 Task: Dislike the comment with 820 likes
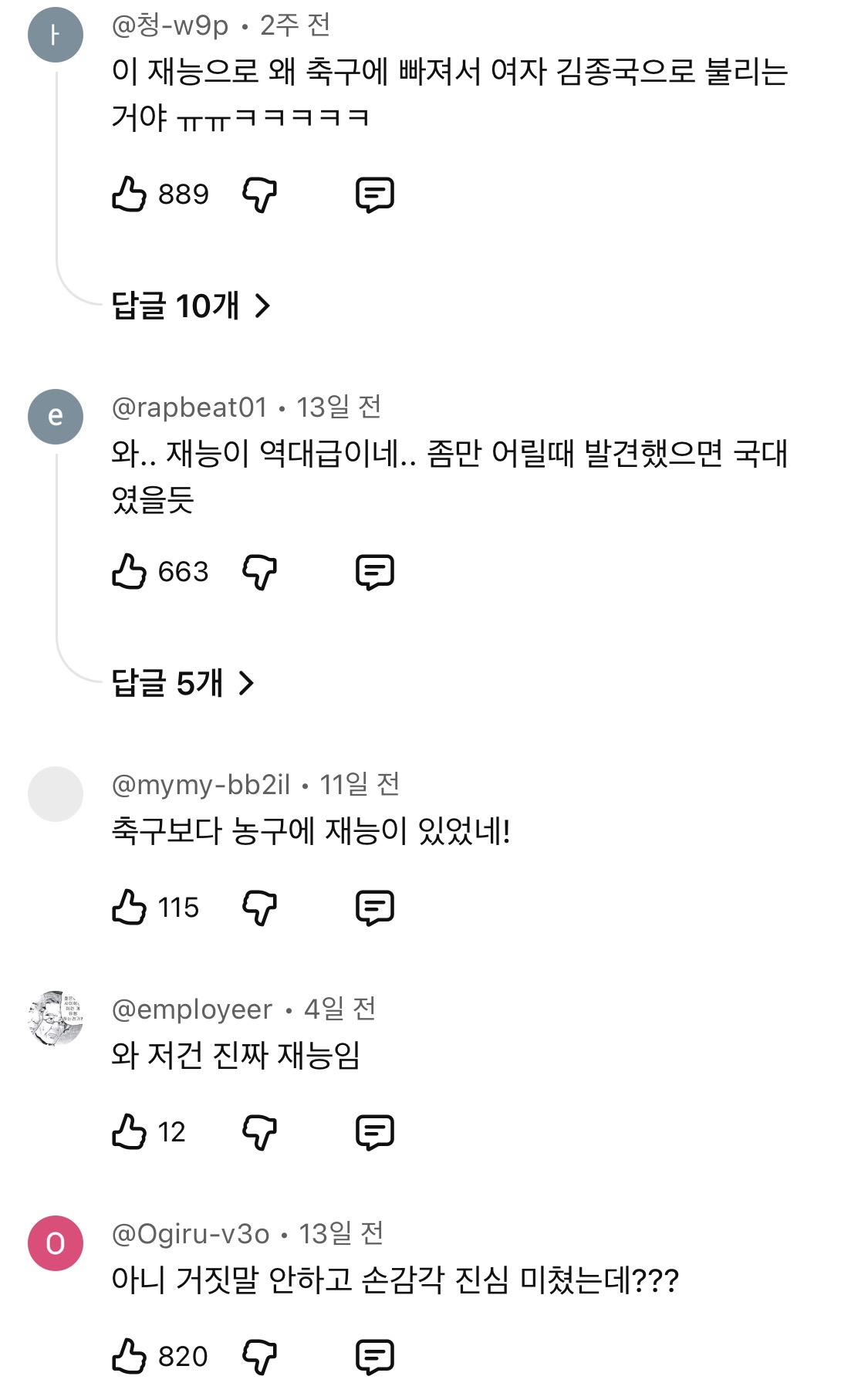point(259,1357)
